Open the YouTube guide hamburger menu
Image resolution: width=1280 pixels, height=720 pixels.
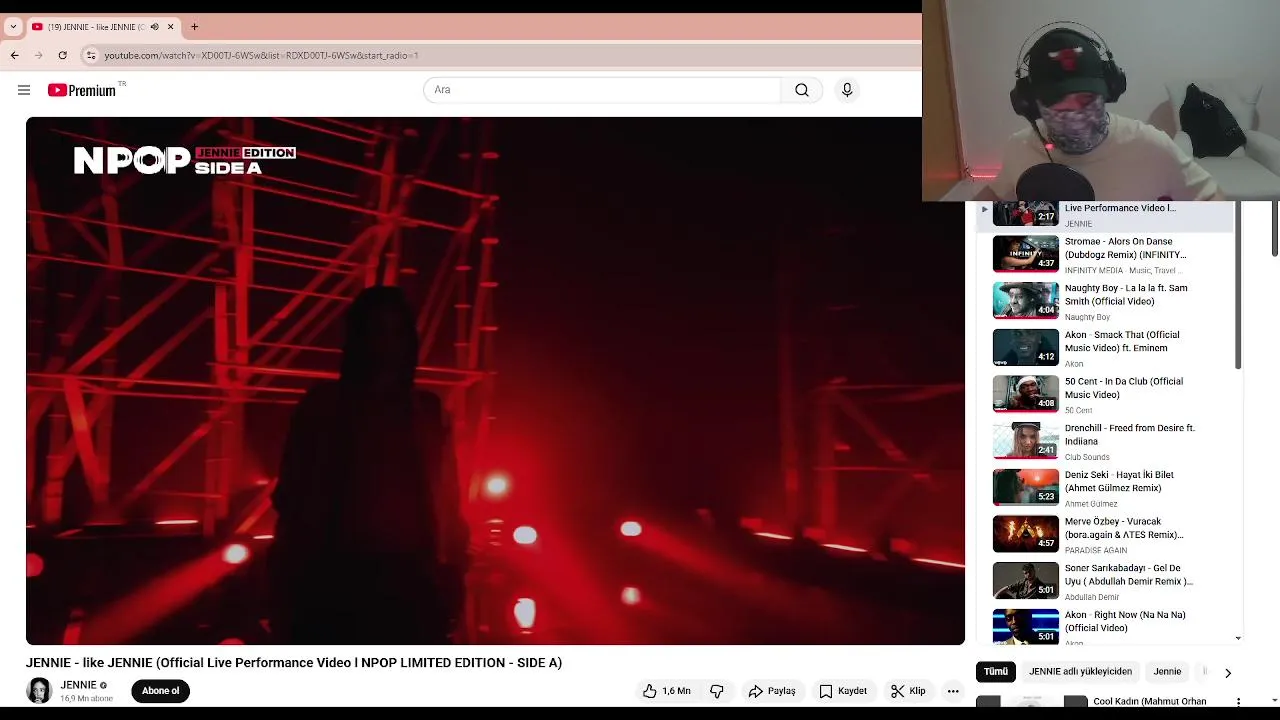pyautogui.click(x=24, y=90)
